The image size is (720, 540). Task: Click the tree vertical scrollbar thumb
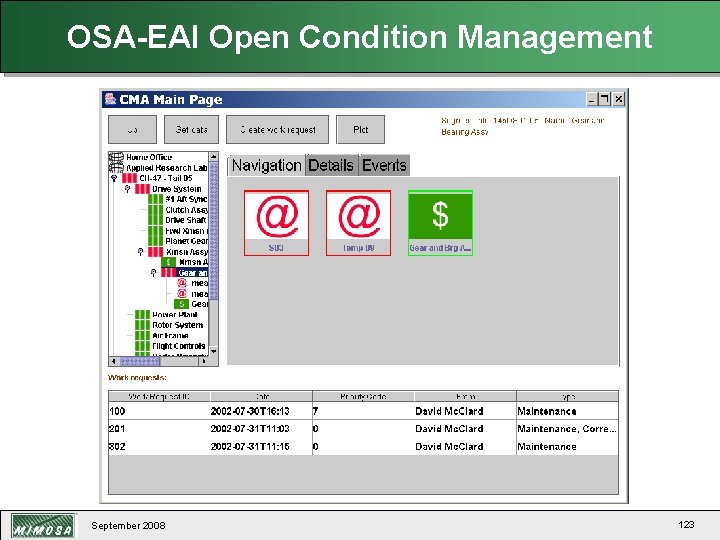click(214, 230)
